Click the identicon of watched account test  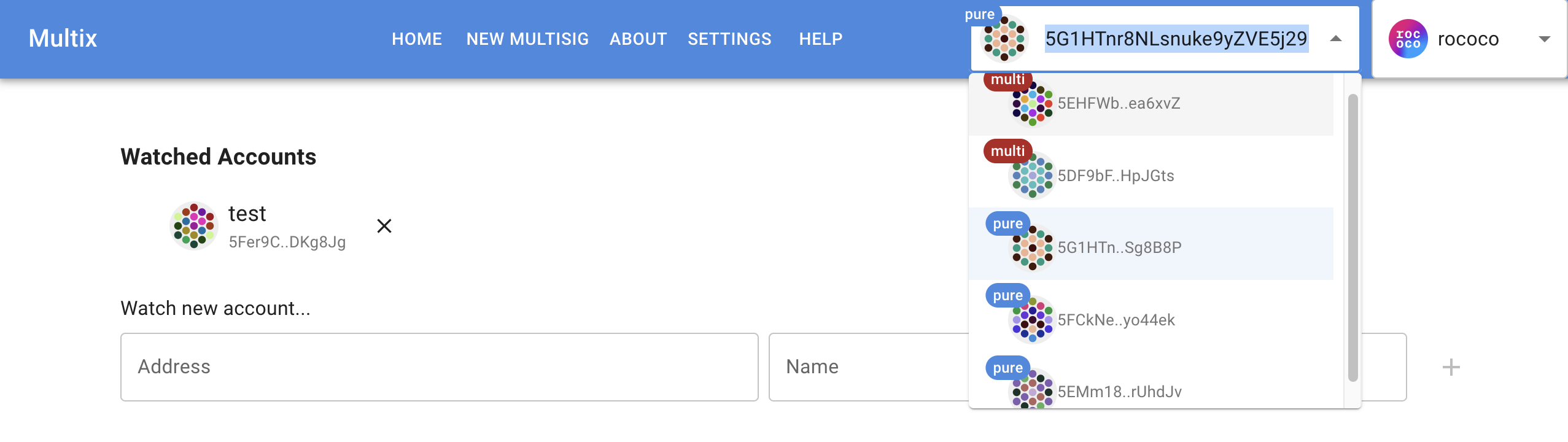[194, 225]
